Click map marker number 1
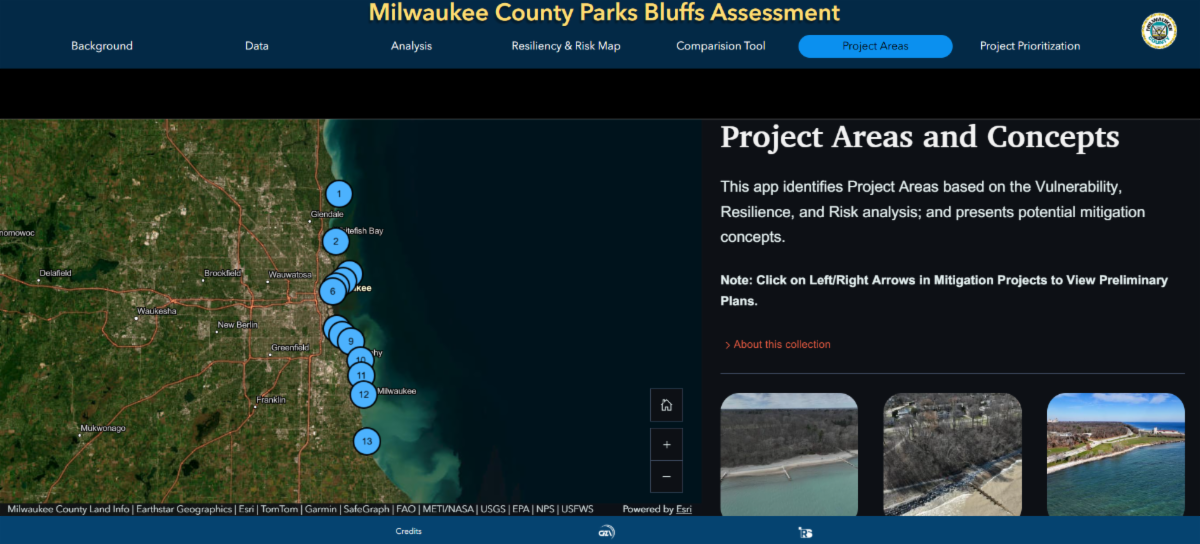 click(339, 193)
